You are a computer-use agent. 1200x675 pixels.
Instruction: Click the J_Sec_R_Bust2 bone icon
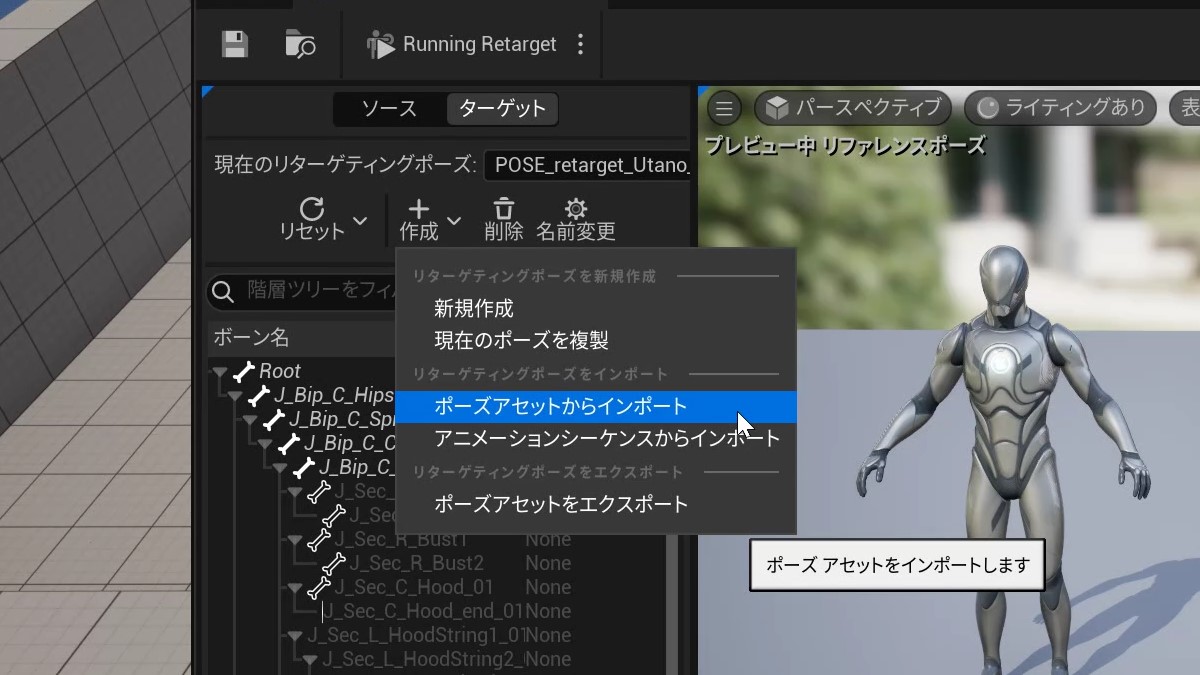point(334,563)
